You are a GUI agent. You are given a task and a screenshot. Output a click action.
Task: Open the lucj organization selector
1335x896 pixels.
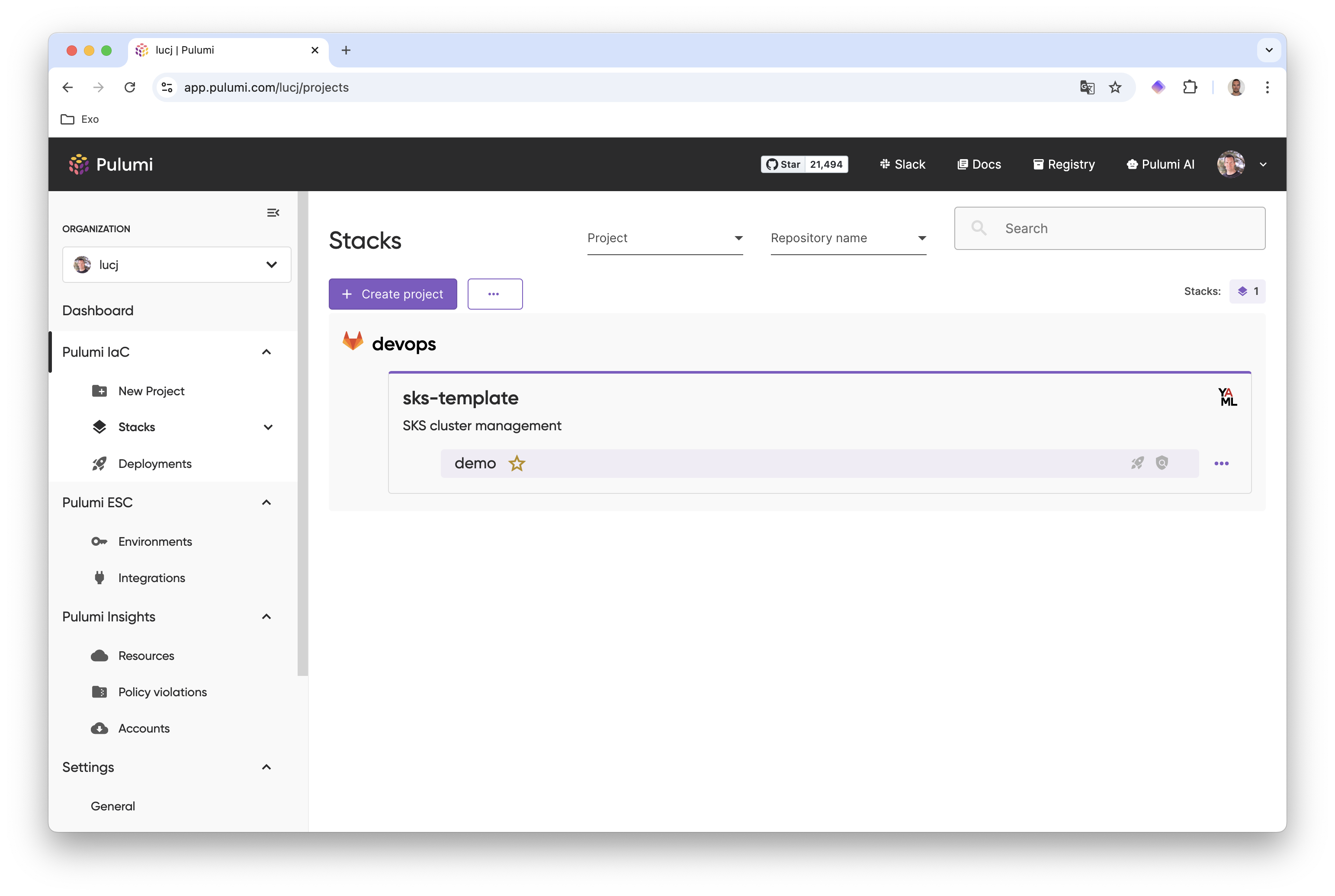[x=177, y=265]
